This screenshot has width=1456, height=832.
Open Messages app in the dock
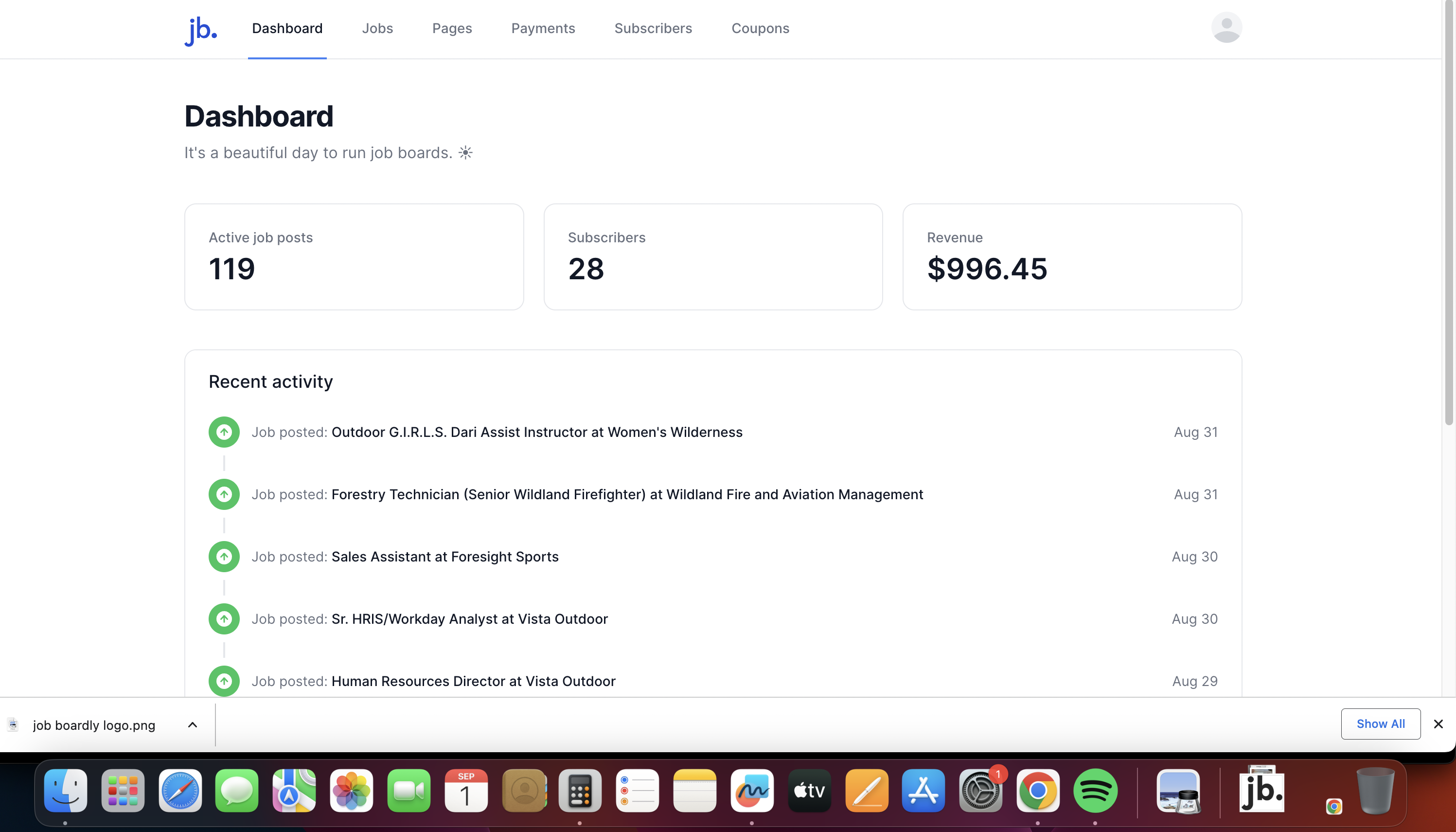click(x=237, y=791)
